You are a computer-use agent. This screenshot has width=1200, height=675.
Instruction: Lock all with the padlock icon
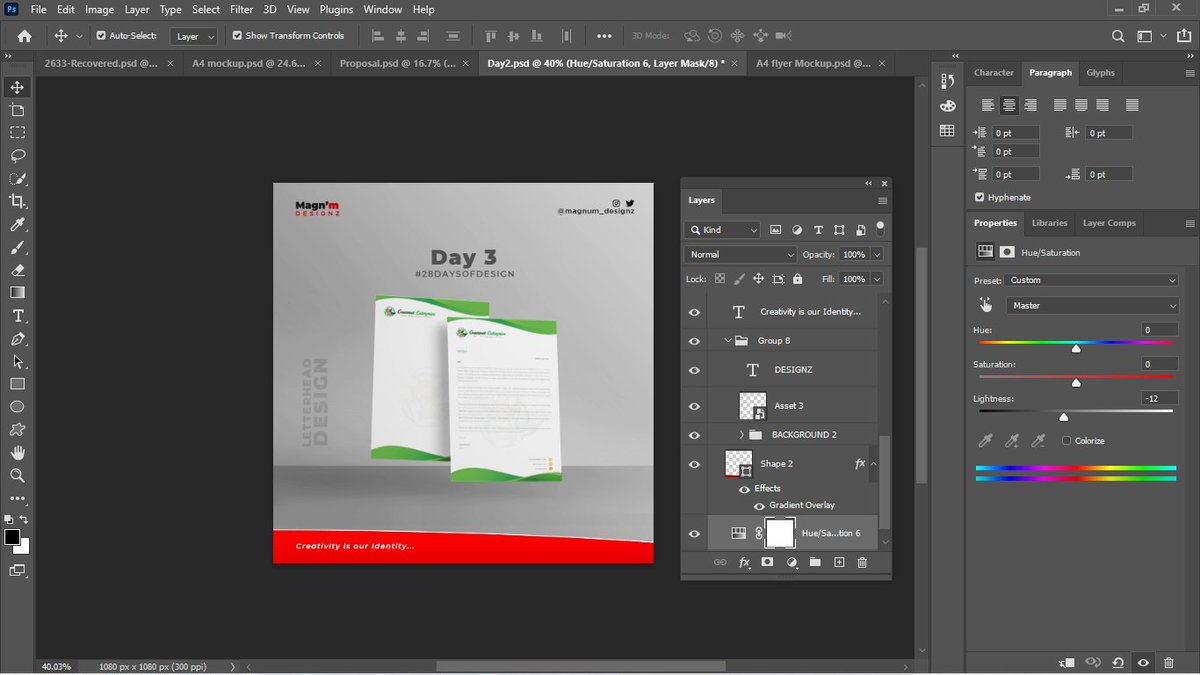797,279
